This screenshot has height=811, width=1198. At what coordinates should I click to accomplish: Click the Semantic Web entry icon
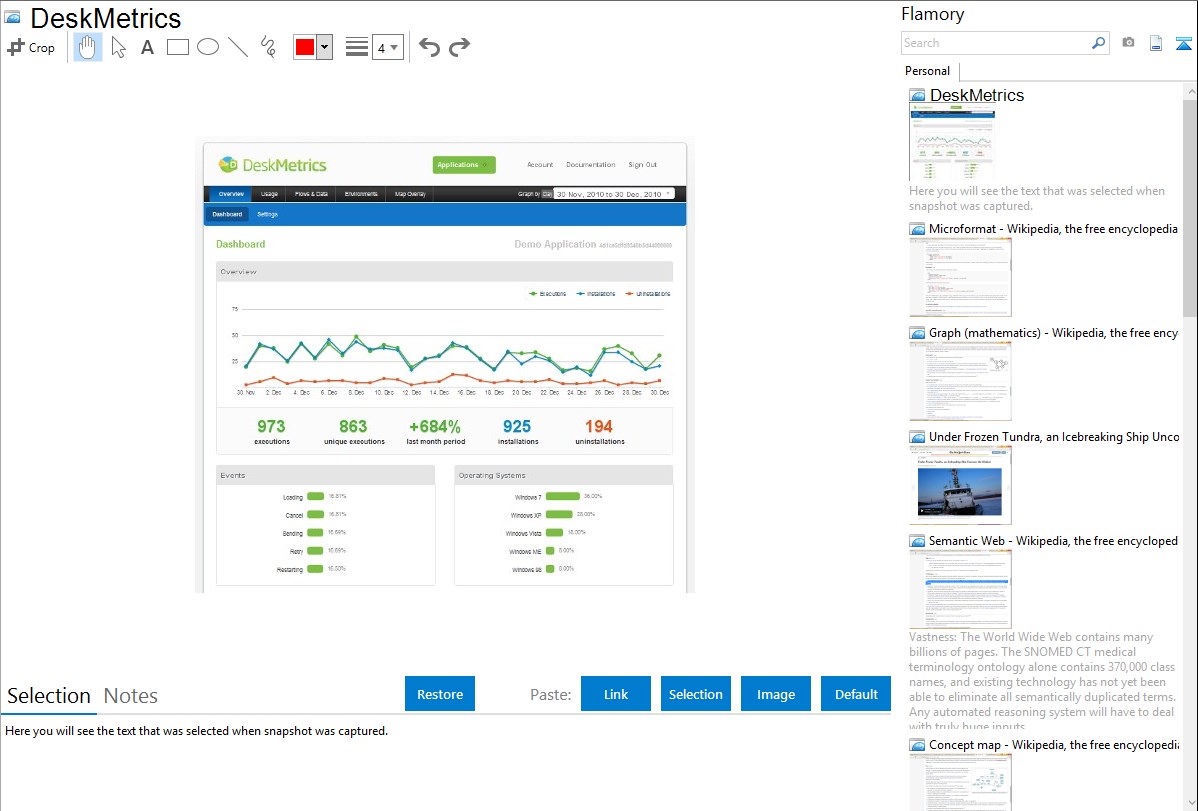click(x=917, y=541)
